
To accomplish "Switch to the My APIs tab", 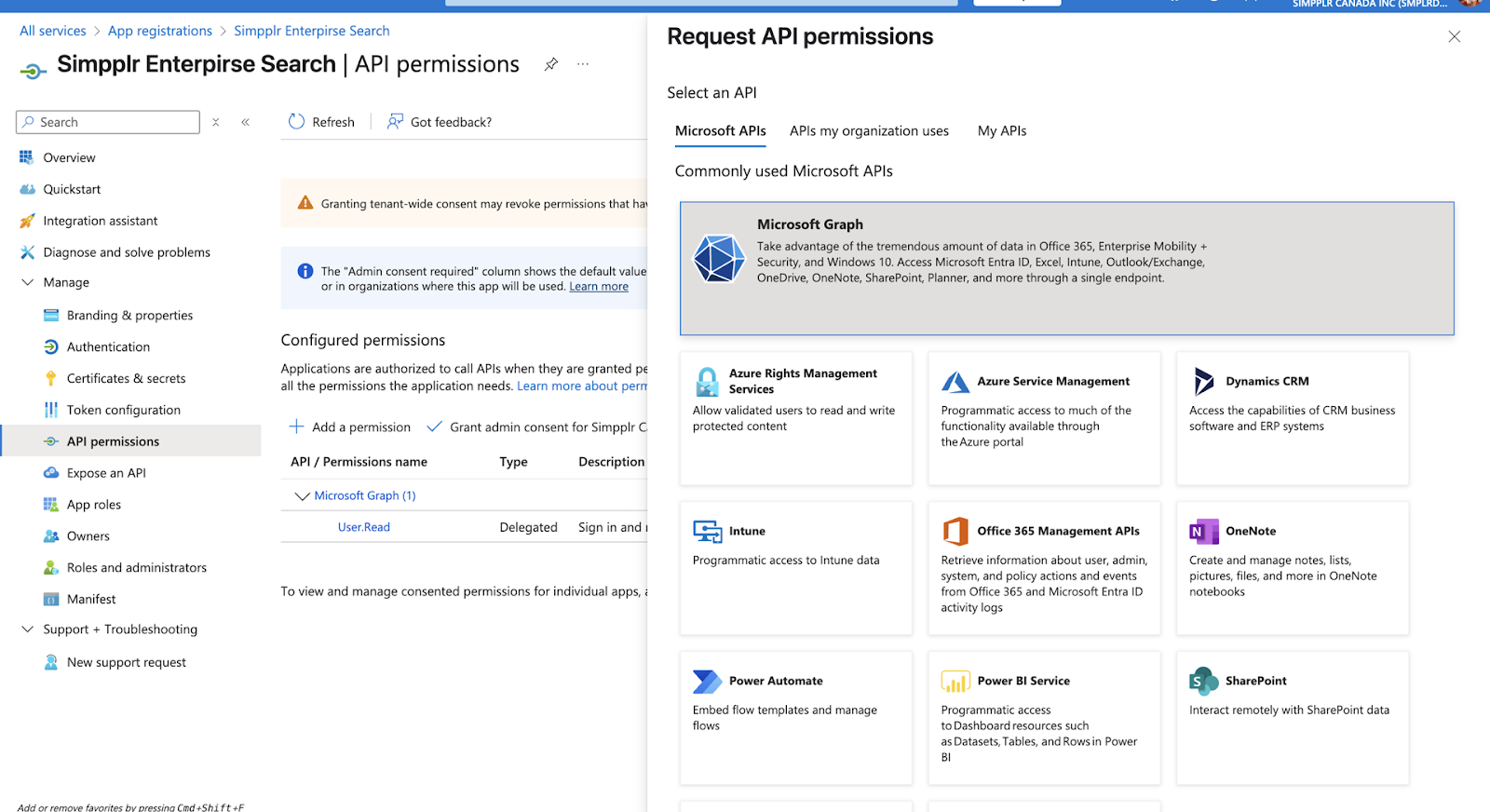I will 1001,131.
